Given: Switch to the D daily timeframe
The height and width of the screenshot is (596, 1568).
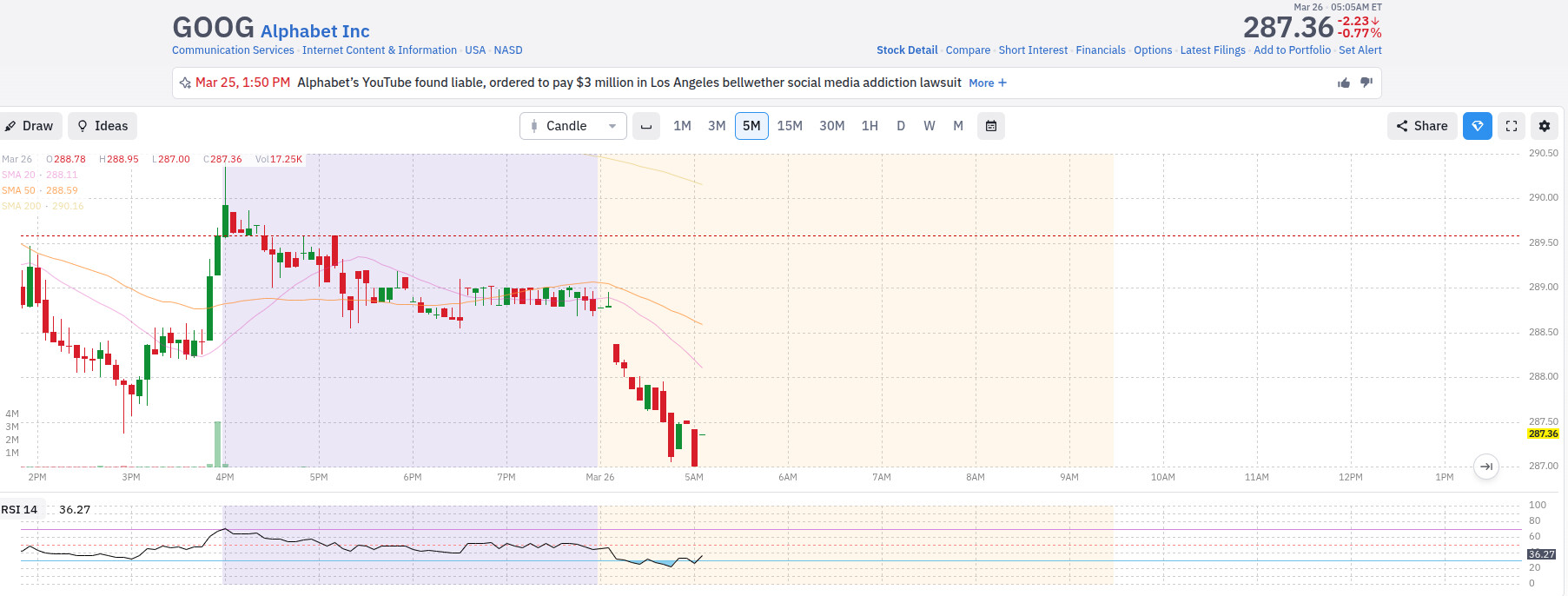Looking at the screenshot, I should coord(901,126).
